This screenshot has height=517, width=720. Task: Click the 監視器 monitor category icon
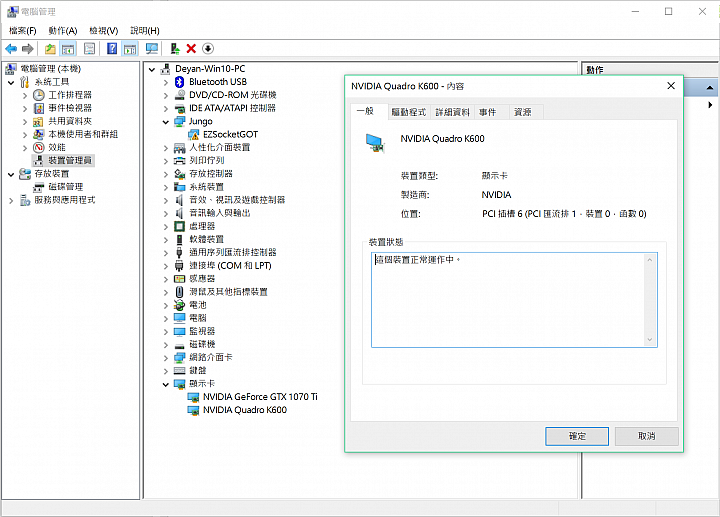pyautogui.click(x=180, y=331)
